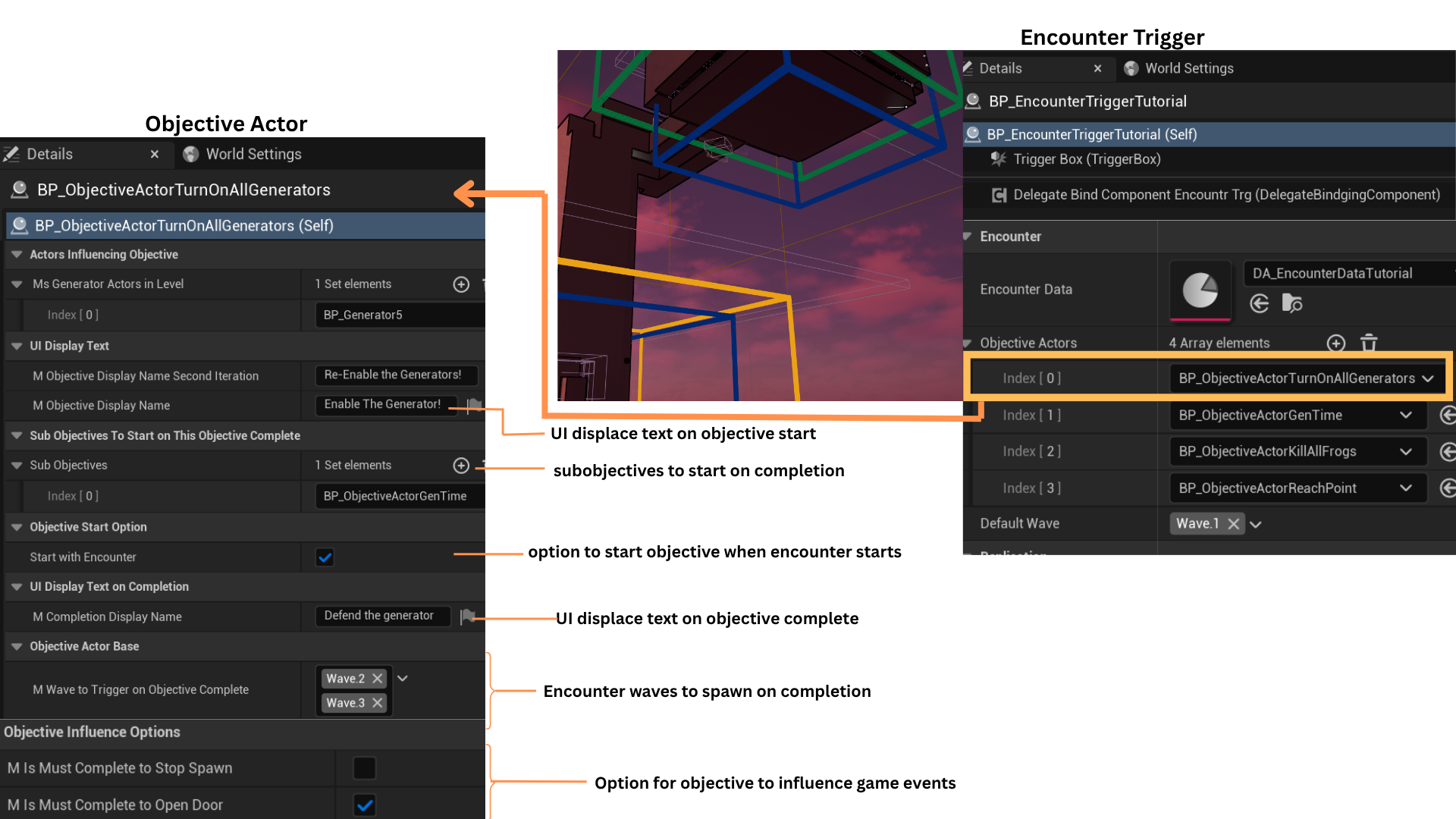Switch to World Settings tab in Encounter Trigger
The image size is (1456, 819).
1181,68
